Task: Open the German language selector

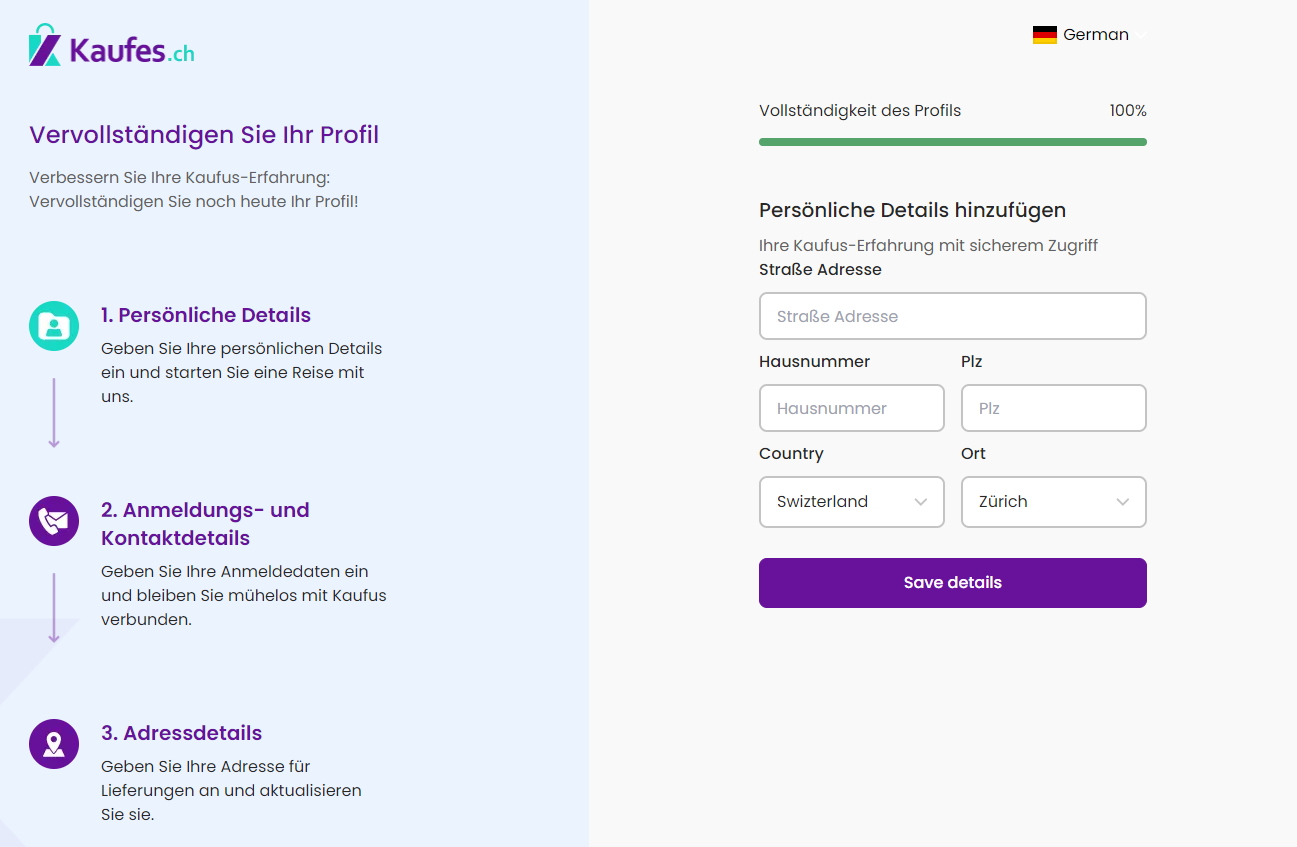Action: coord(1090,35)
